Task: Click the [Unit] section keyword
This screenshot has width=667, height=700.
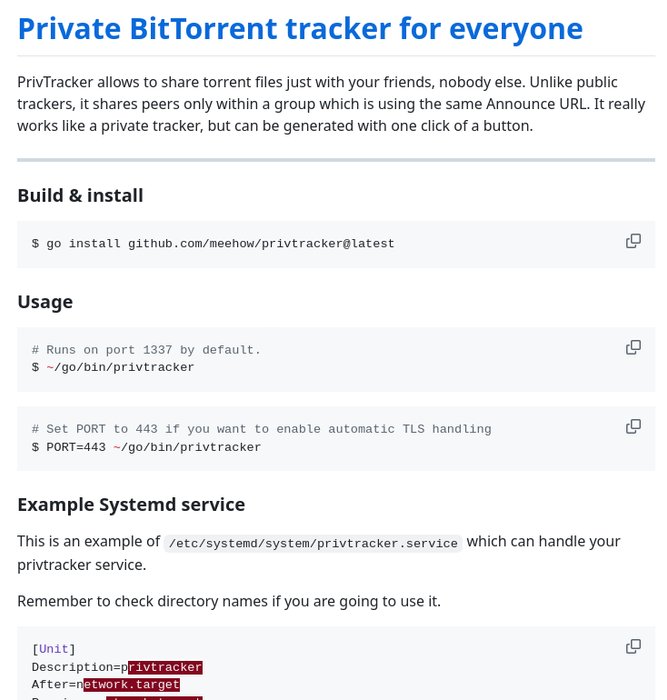Action: pos(54,649)
